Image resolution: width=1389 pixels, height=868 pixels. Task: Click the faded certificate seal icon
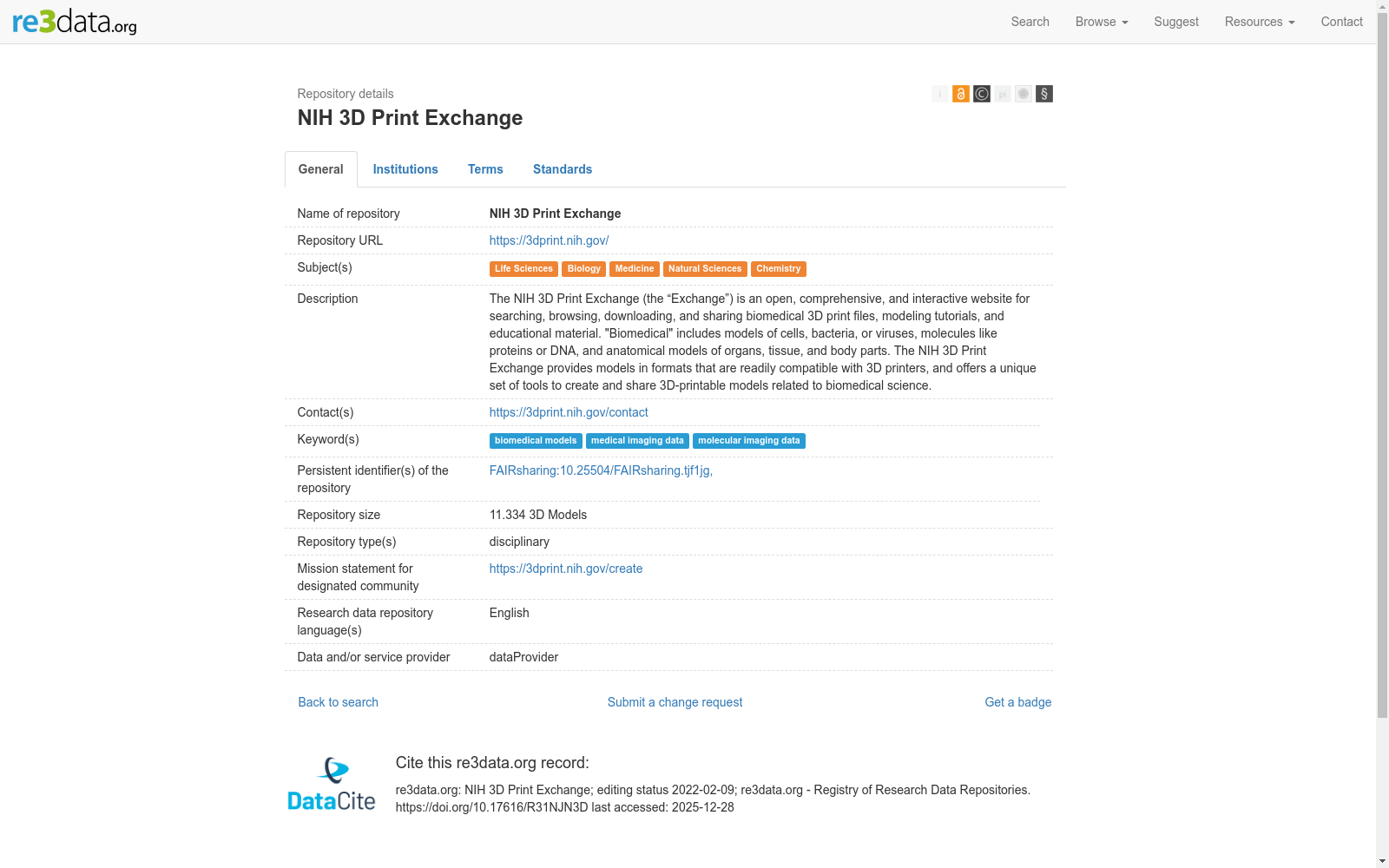coord(1024,94)
